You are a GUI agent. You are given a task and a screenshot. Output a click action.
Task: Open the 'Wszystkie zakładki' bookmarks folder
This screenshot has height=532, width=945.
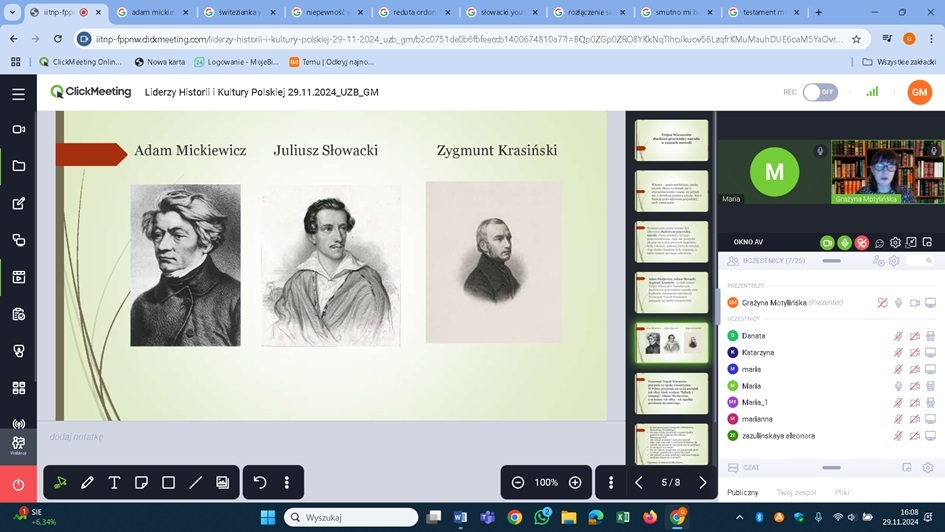coord(899,61)
